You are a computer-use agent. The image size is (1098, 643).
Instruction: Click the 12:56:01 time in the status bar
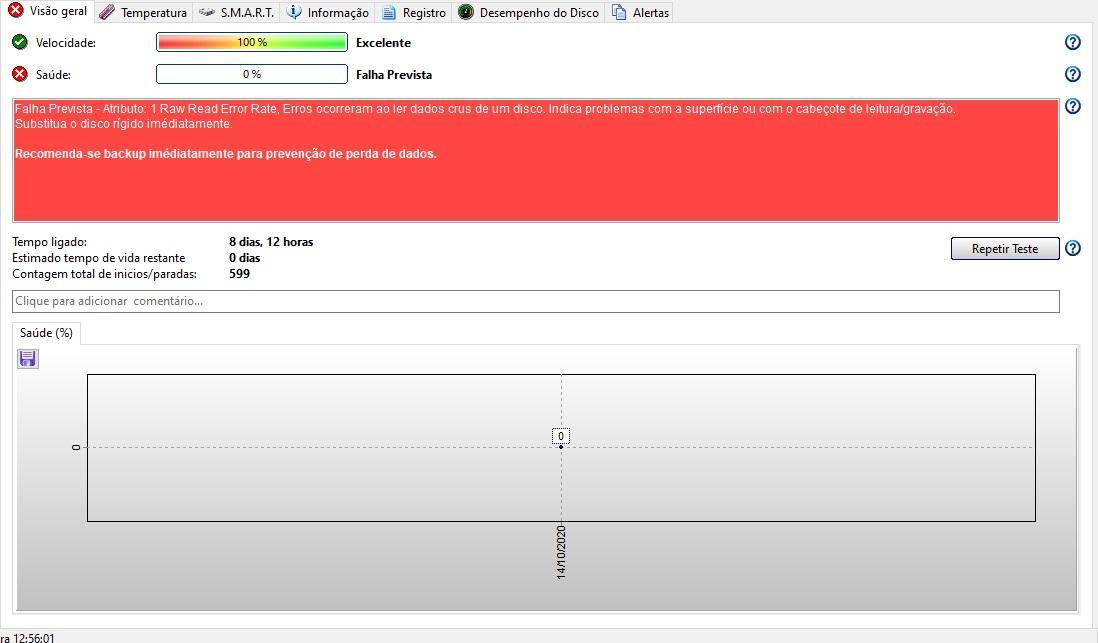pyautogui.click(x=34, y=637)
